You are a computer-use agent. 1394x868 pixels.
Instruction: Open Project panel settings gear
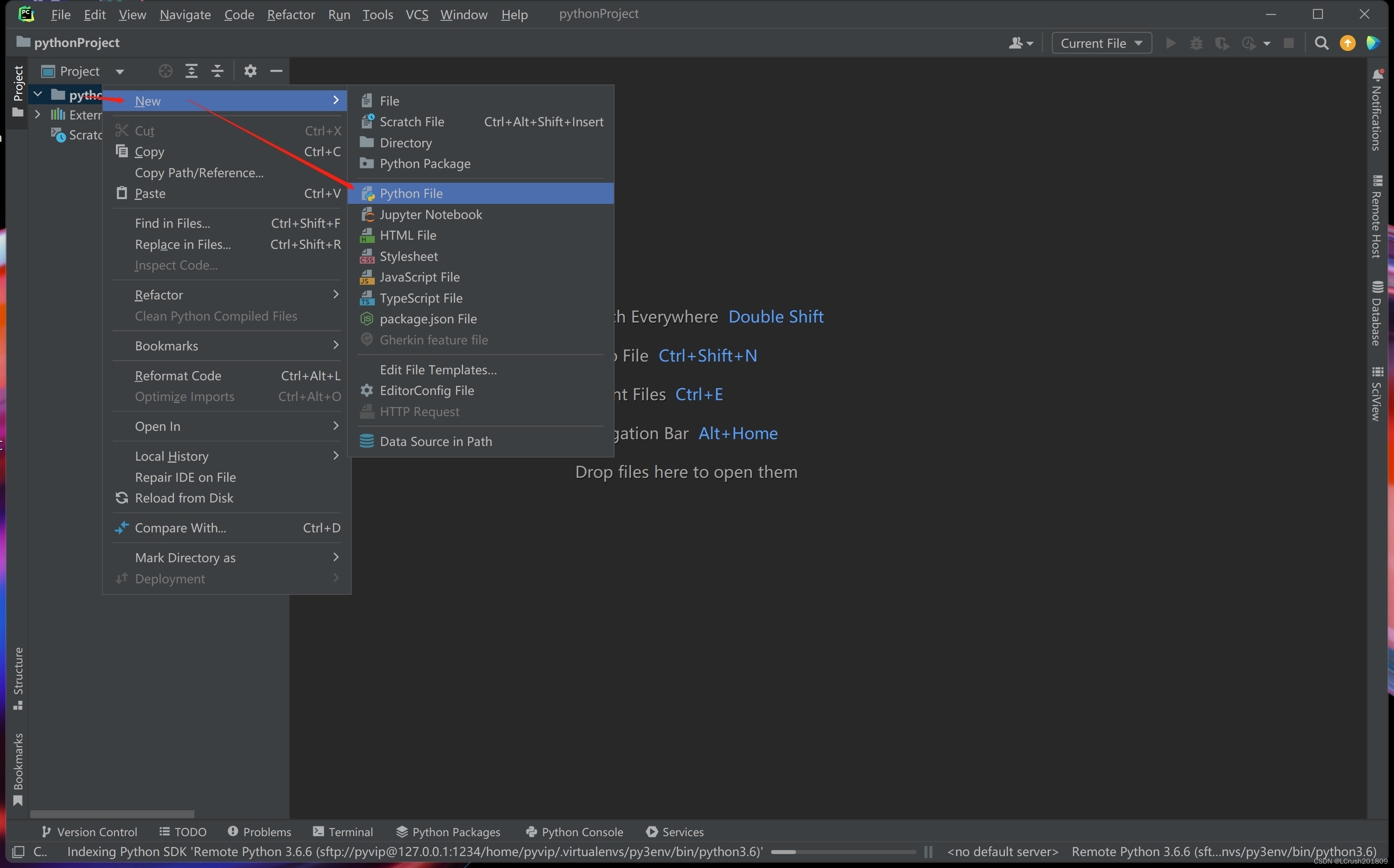(251, 71)
